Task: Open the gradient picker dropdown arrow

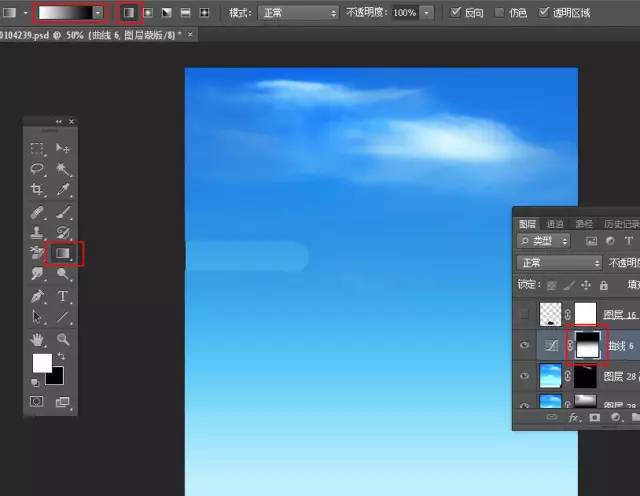Action: pyautogui.click(x=98, y=13)
